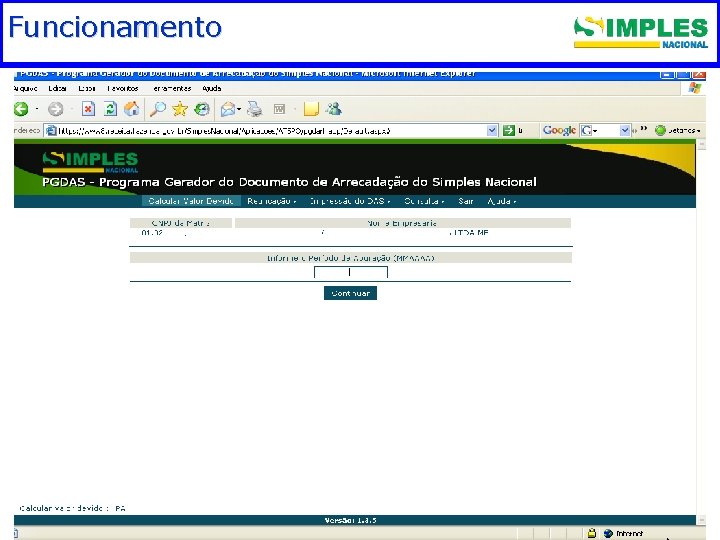The width and height of the screenshot is (720, 540).
Task: Click the Simples Nacional logo in page header
Action: (x=90, y=162)
